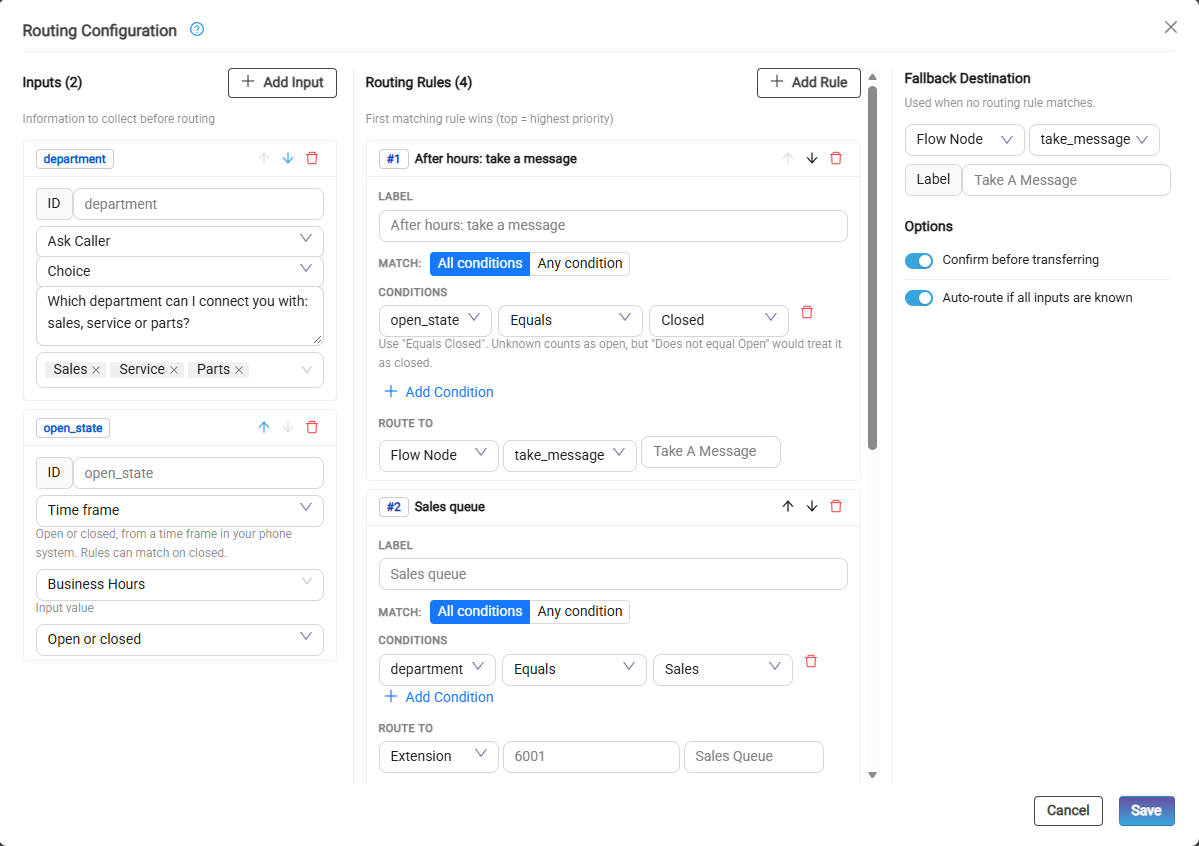1199x846 pixels.
Task: Open rule #1 Flow Node route dropdown
Action: click(438, 455)
